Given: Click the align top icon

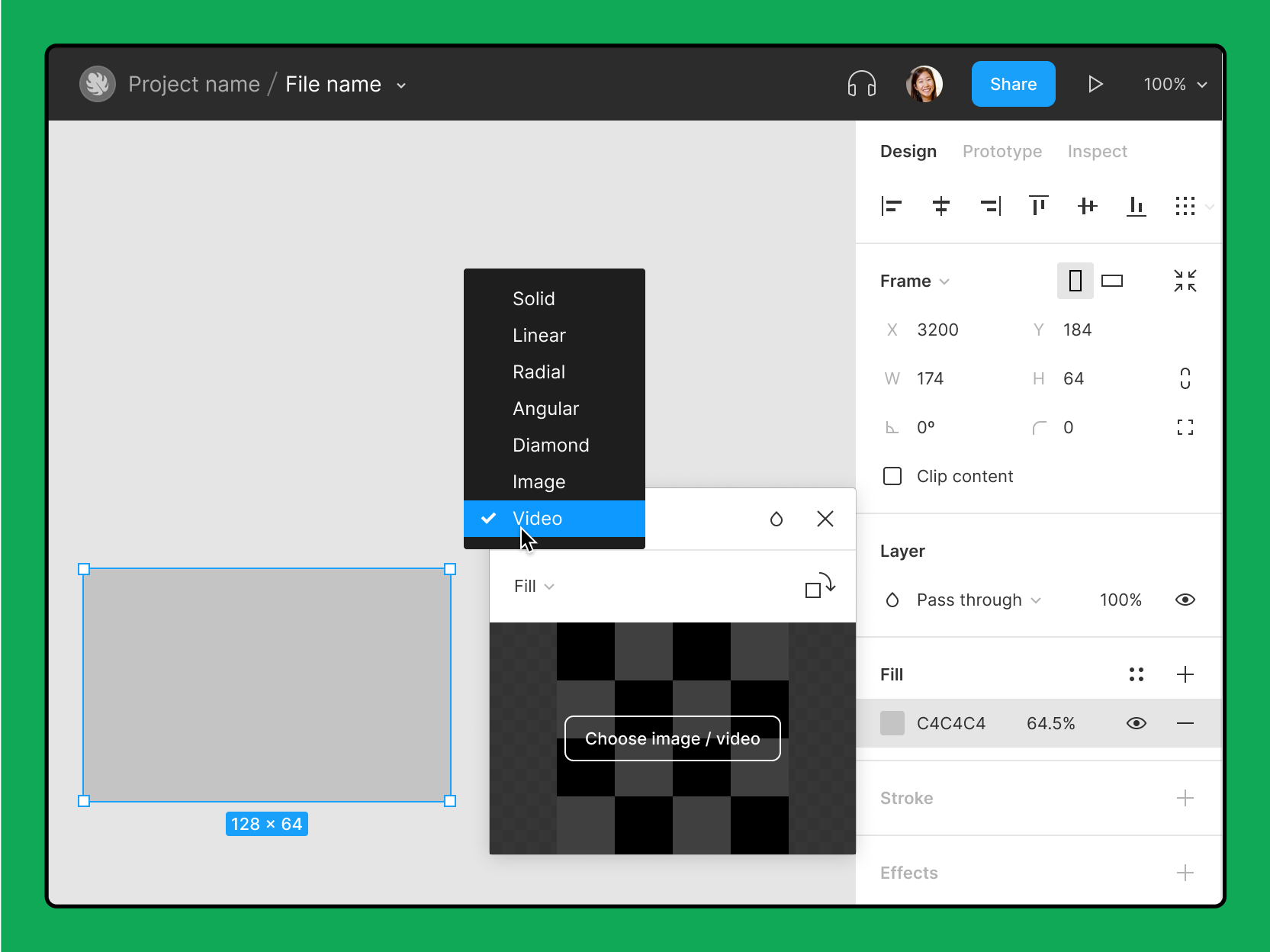Looking at the screenshot, I should [x=1038, y=206].
